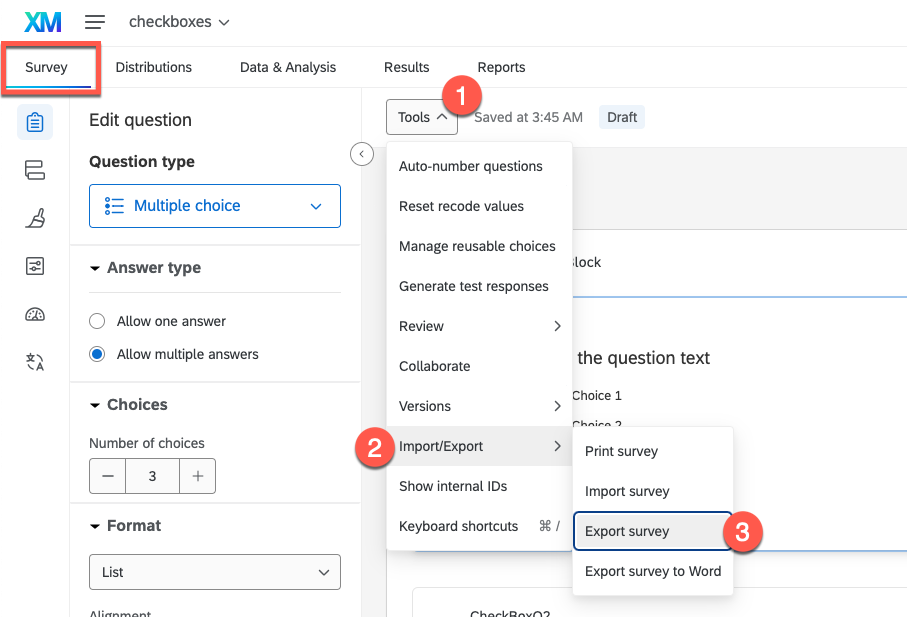Image resolution: width=907 pixels, height=617 pixels.
Task: Select Generate test responses
Action: click(x=480, y=286)
